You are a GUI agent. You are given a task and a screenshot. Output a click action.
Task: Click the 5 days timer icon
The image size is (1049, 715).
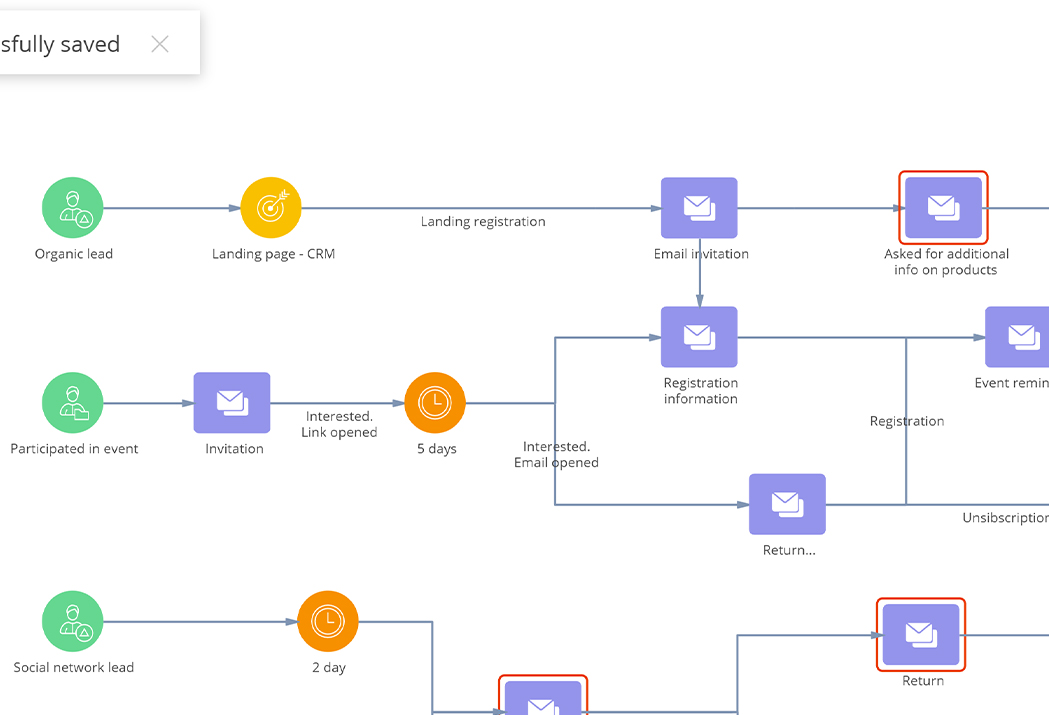tap(435, 403)
